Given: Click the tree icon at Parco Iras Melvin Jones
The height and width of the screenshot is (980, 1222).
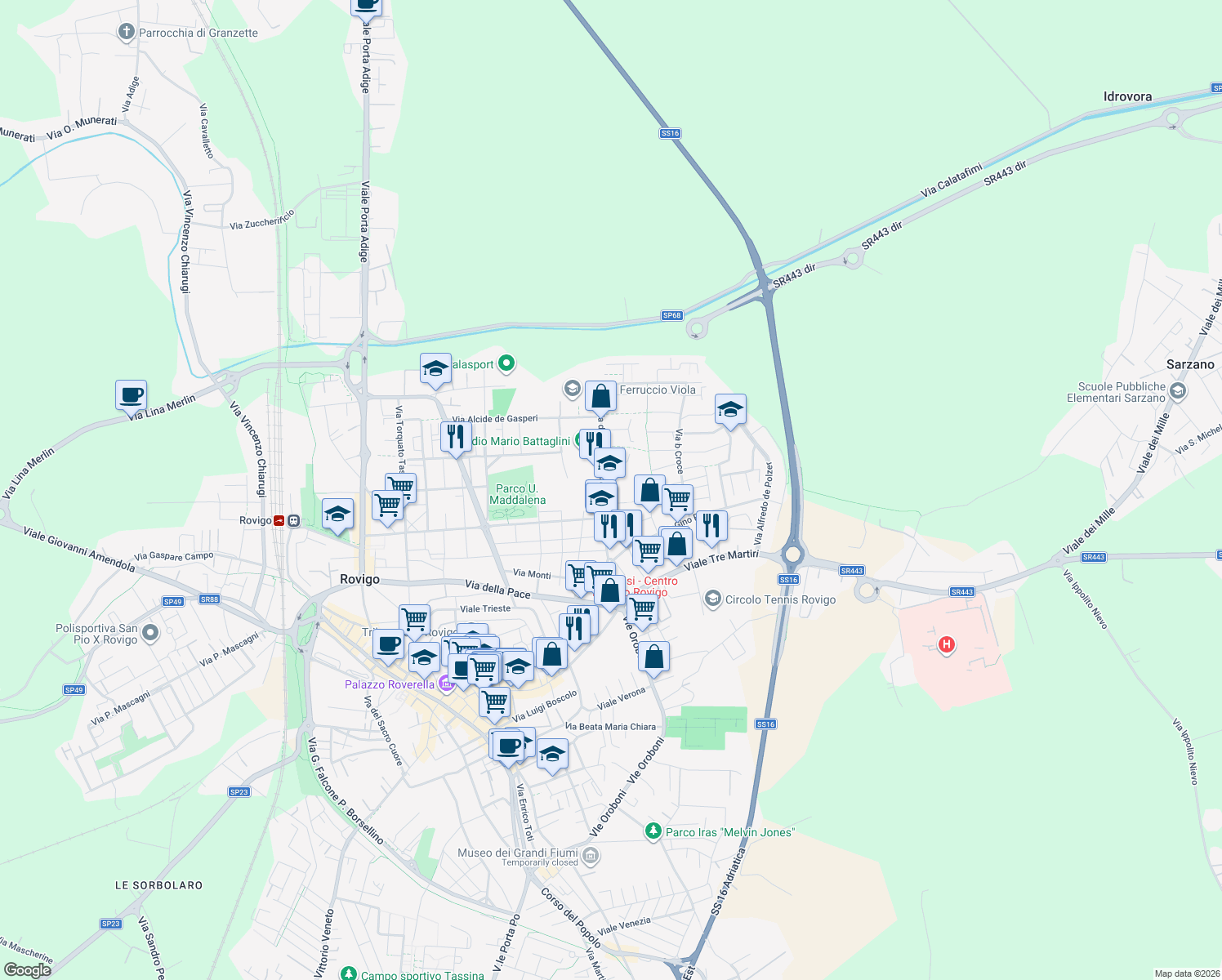Looking at the screenshot, I should [654, 832].
